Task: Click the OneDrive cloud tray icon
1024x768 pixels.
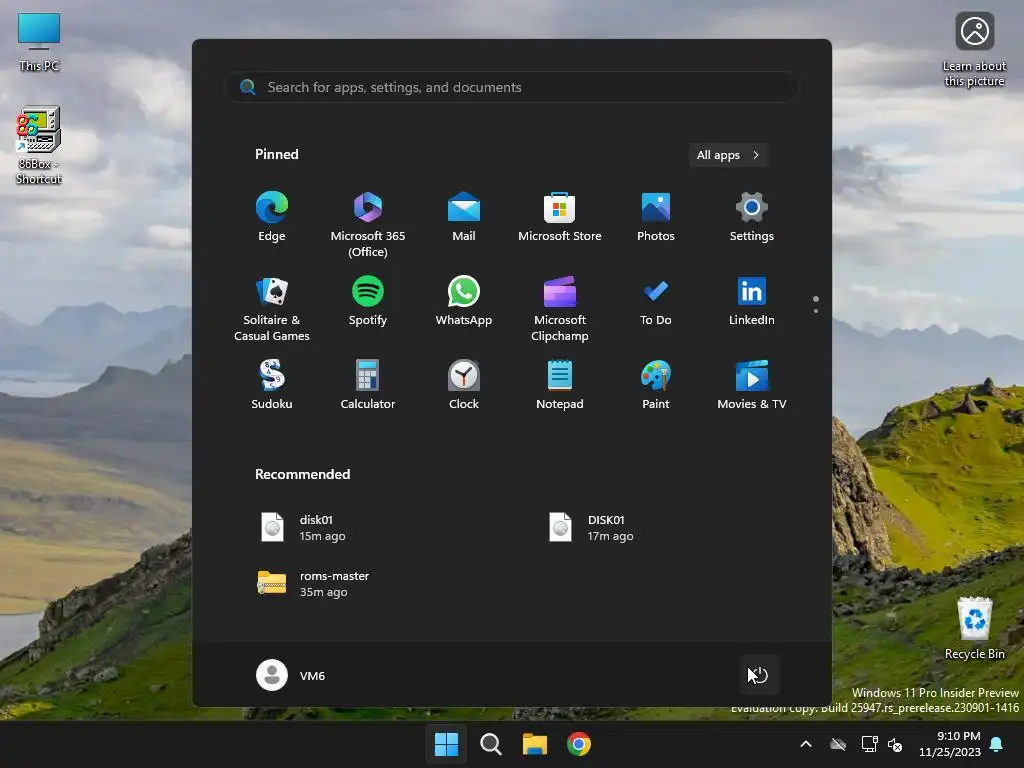Action: coord(838,744)
